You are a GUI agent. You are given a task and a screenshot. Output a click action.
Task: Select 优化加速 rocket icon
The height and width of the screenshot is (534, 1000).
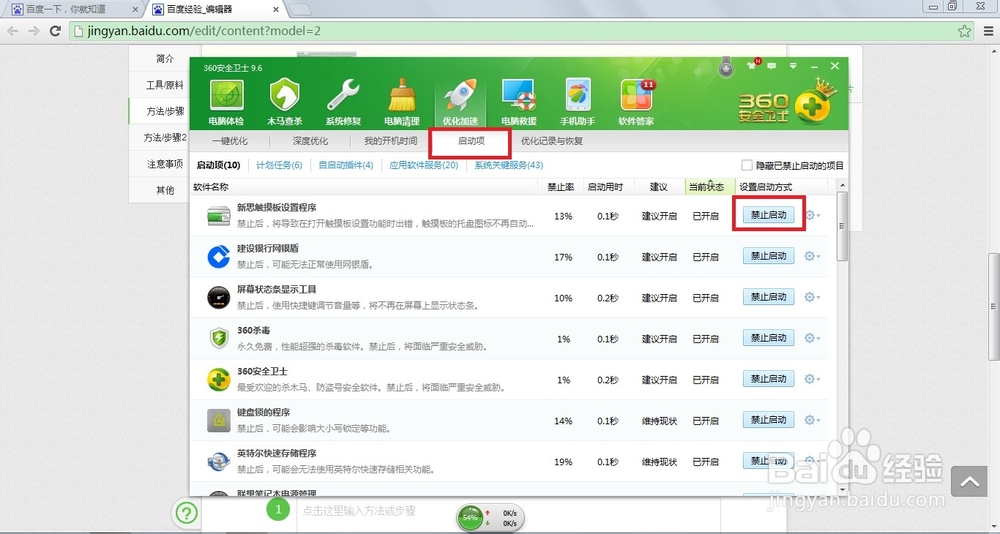pos(460,102)
